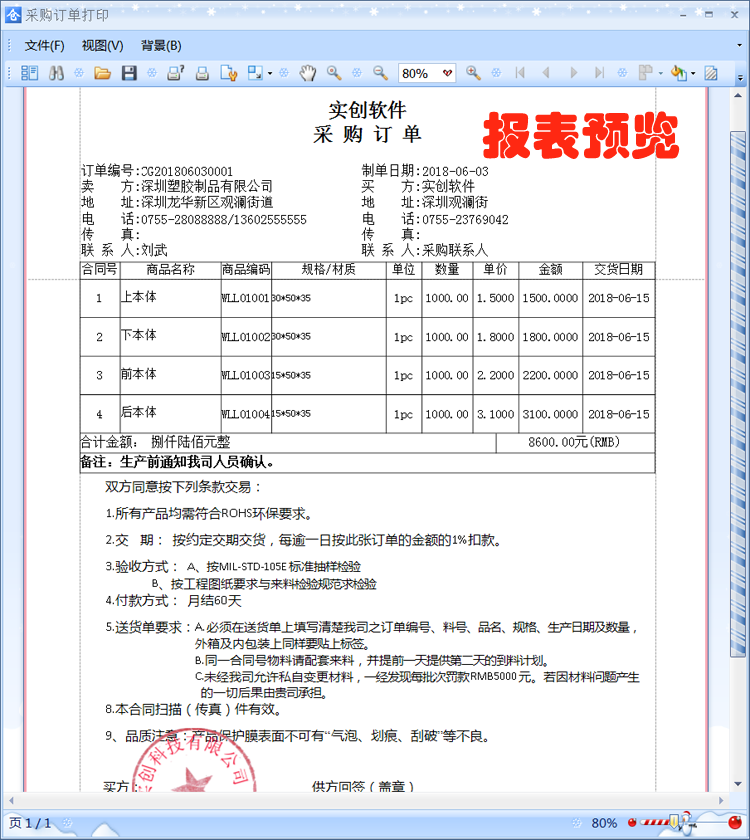This screenshot has width=750, height=840.
Task: Click the multiple pages layout icon
Action: coord(646,73)
